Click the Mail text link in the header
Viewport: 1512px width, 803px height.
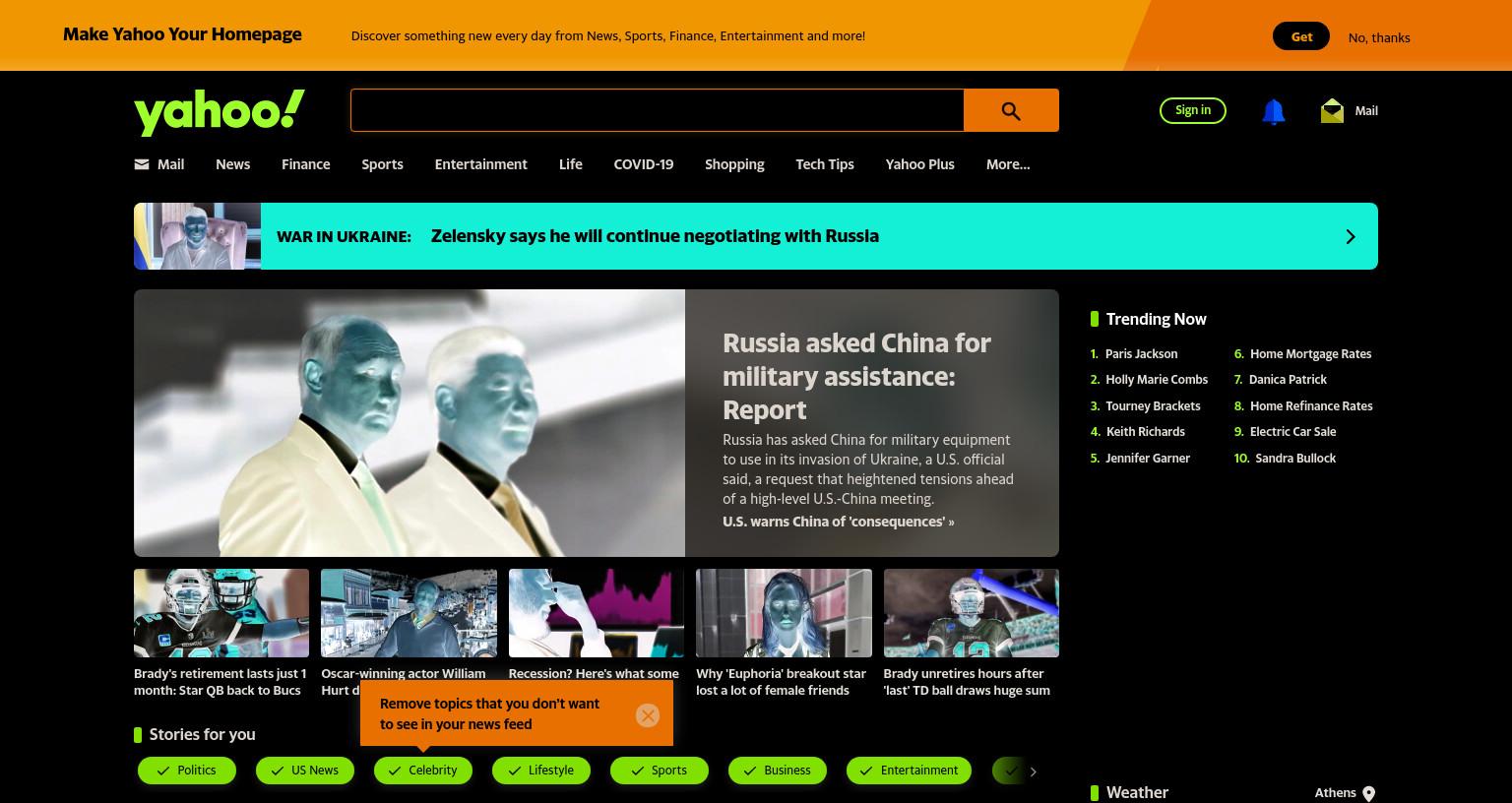[x=1366, y=111]
